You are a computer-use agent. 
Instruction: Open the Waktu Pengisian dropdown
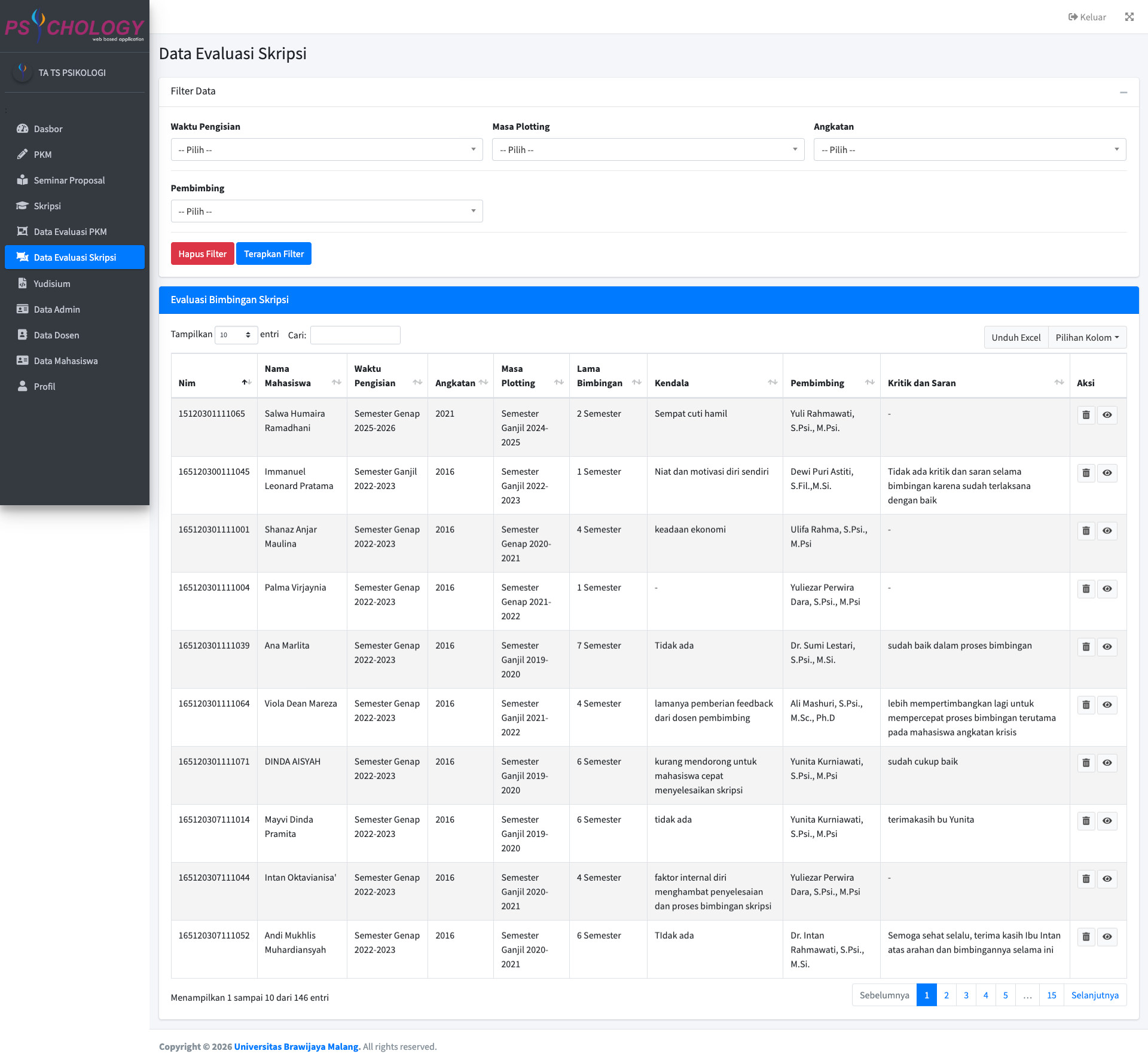pos(326,149)
